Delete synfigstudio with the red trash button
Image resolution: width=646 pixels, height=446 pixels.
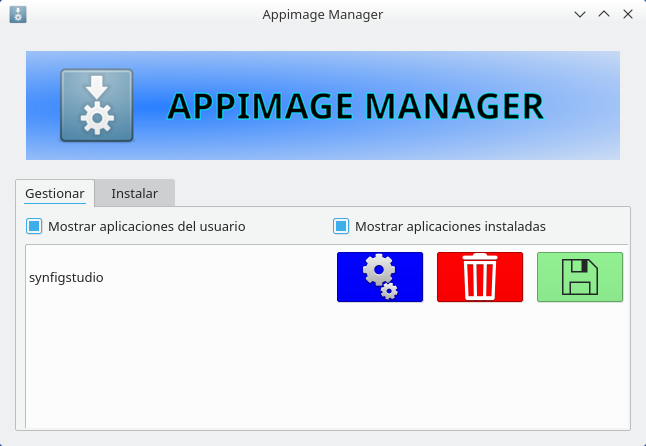click(480, 277)
